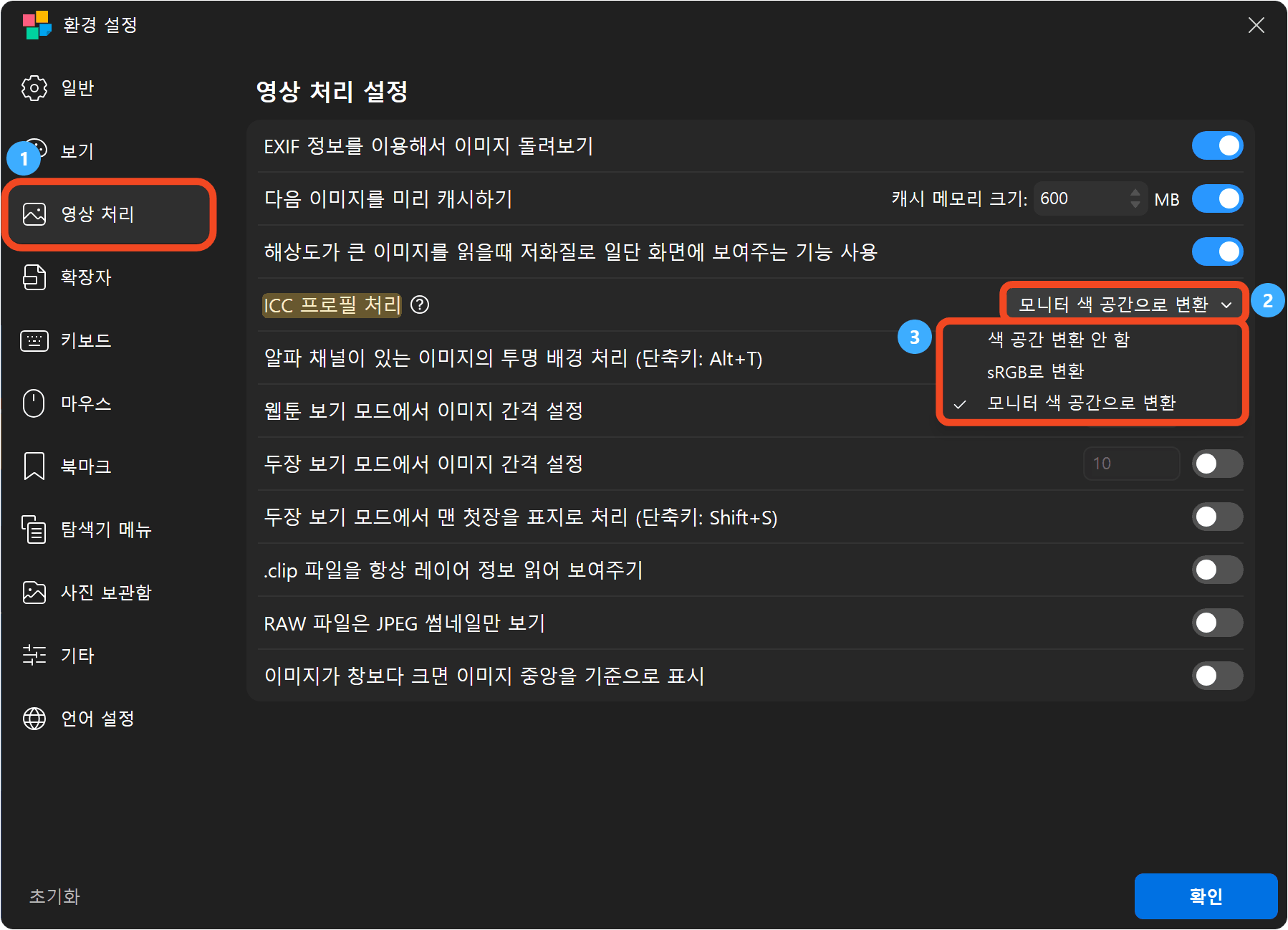Click the 초기화 reset link

54,896
